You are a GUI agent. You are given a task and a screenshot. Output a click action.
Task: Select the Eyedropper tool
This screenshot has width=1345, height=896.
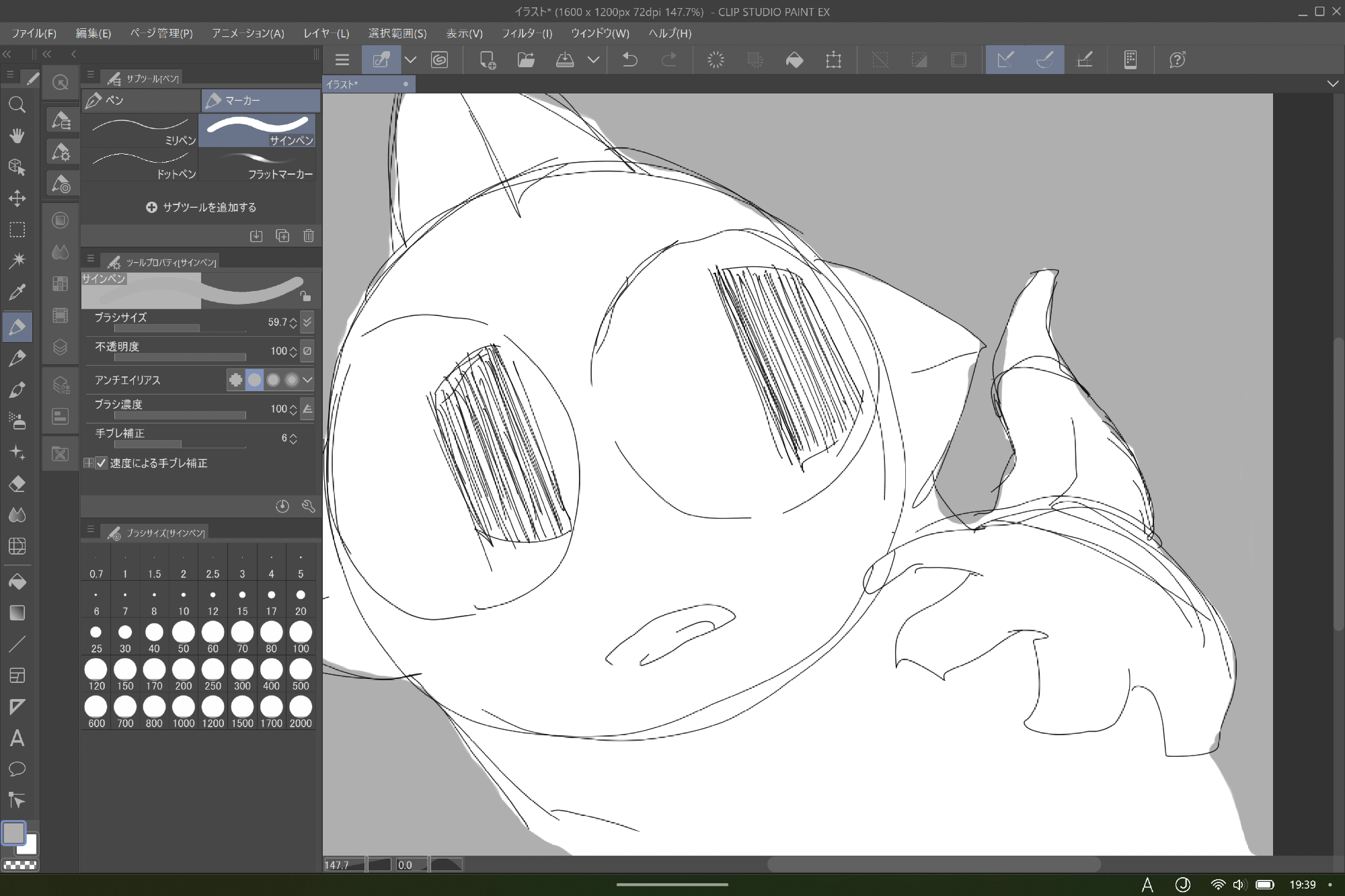[17, 292]
